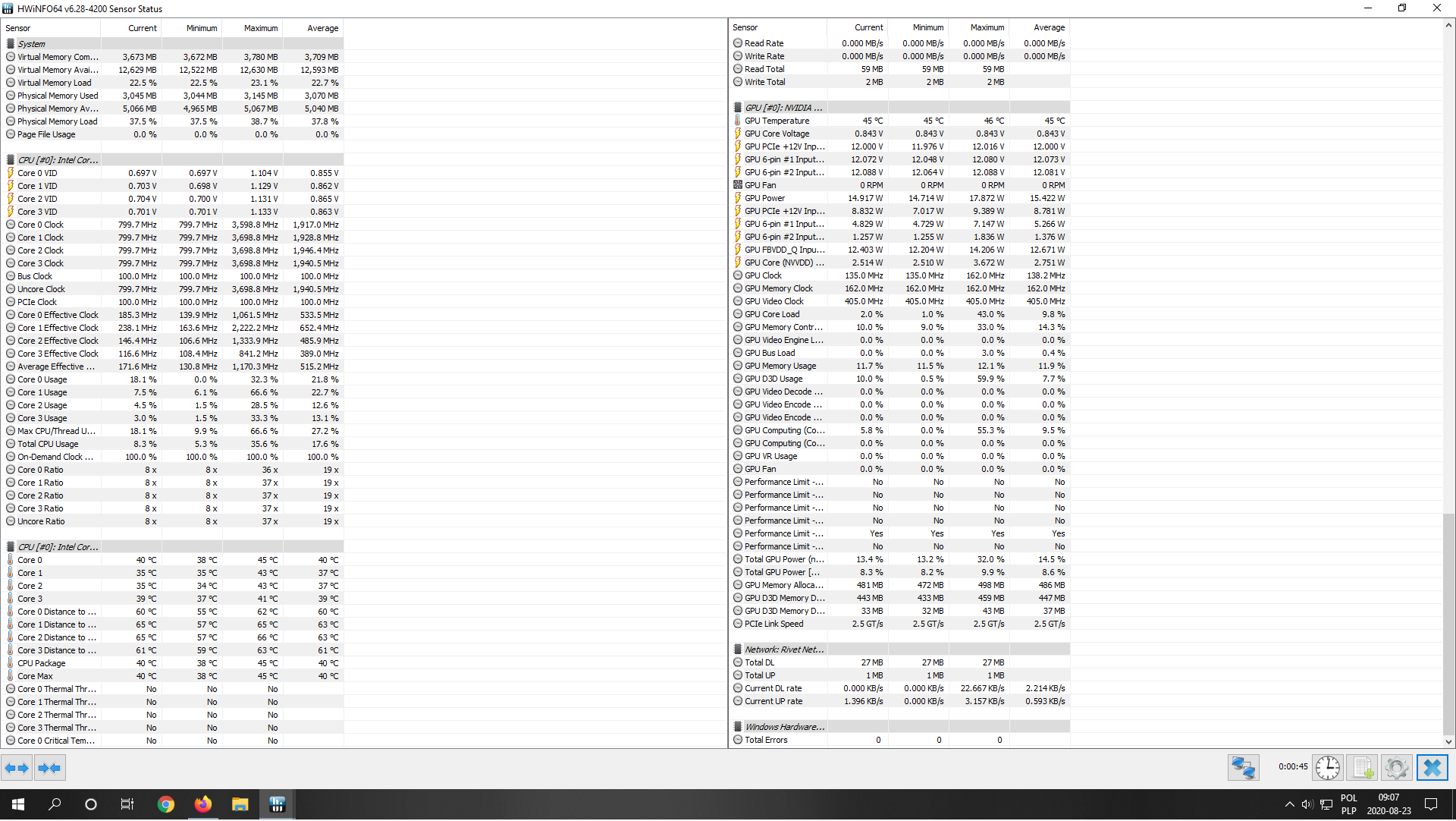Select the Write Total row
Image resolution: width=1456 pixels, height=821 pixels.
pyautogui.click(x=900, y=82)
